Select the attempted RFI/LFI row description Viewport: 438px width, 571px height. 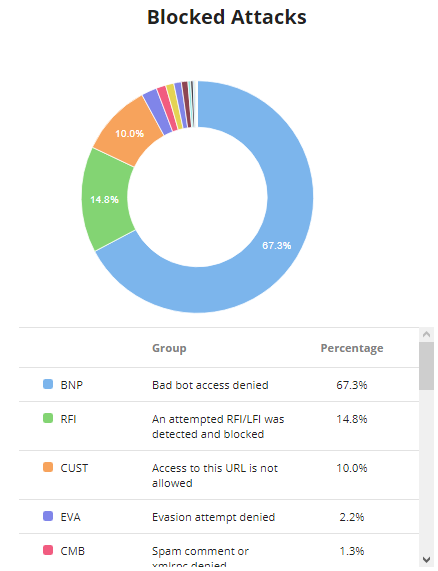click(218, 426)
